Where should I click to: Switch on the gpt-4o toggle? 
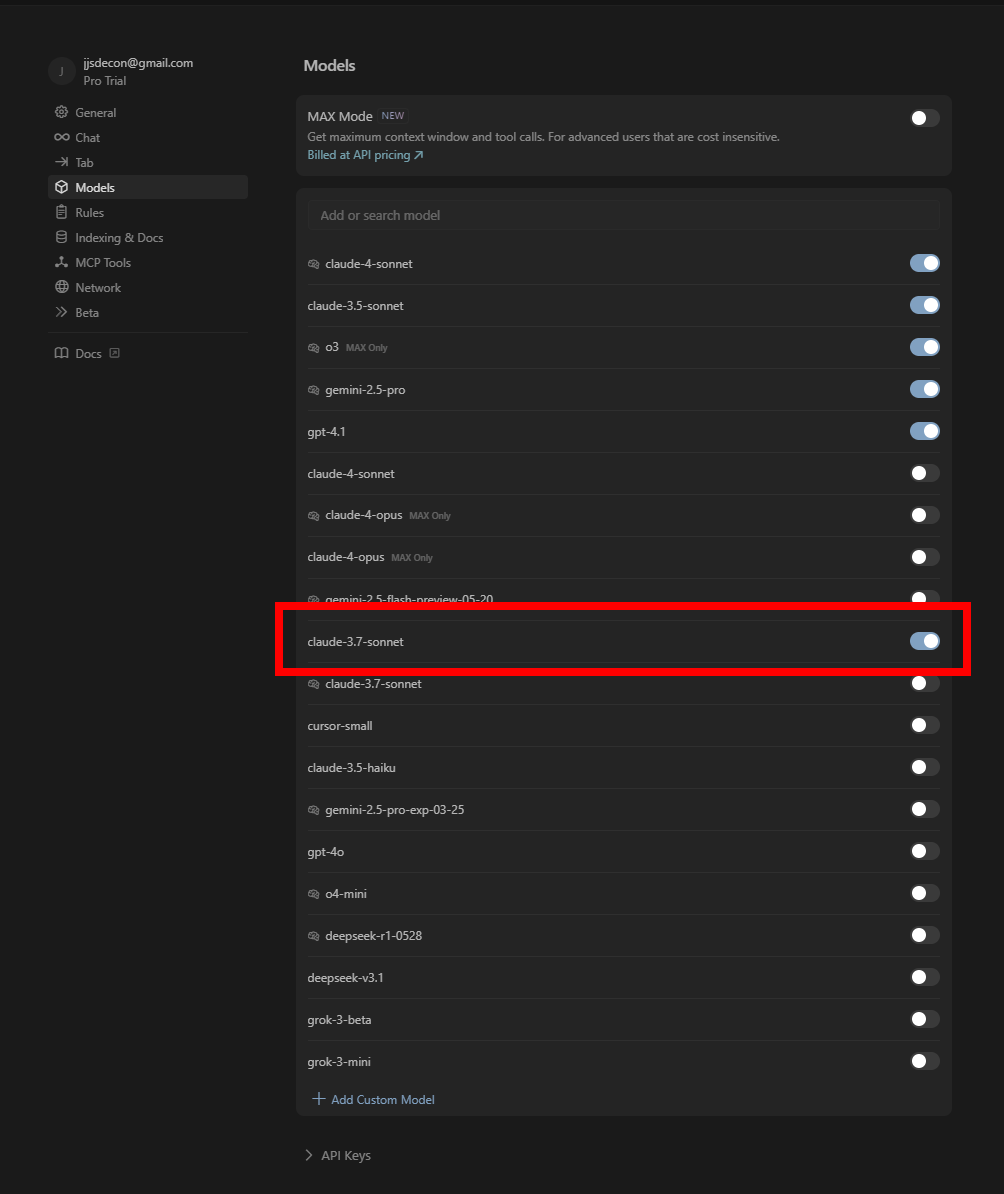click(x=925, y=851)
